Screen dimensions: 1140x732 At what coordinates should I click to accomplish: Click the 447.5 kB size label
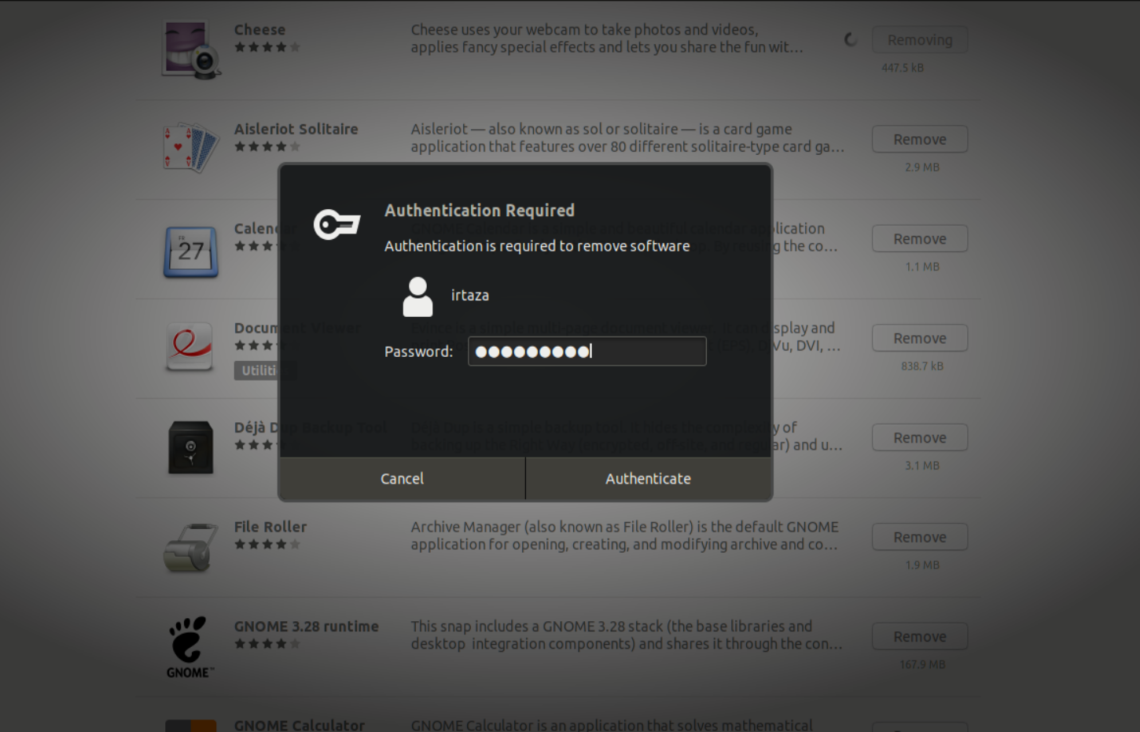click(902, 68)
